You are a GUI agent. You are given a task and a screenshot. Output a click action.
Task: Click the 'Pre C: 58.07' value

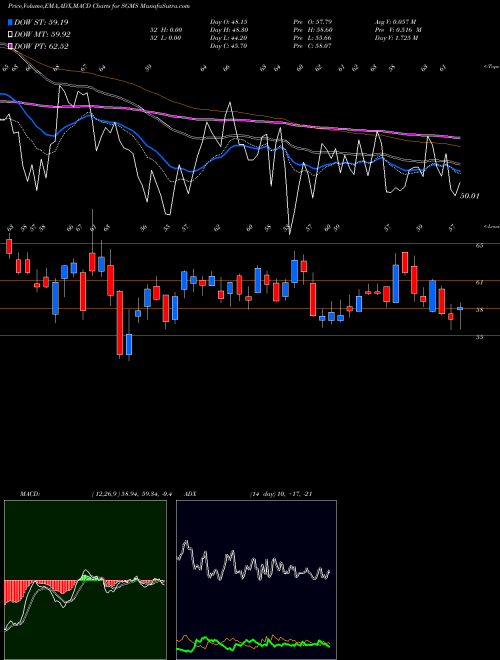(x=313, y=46)
